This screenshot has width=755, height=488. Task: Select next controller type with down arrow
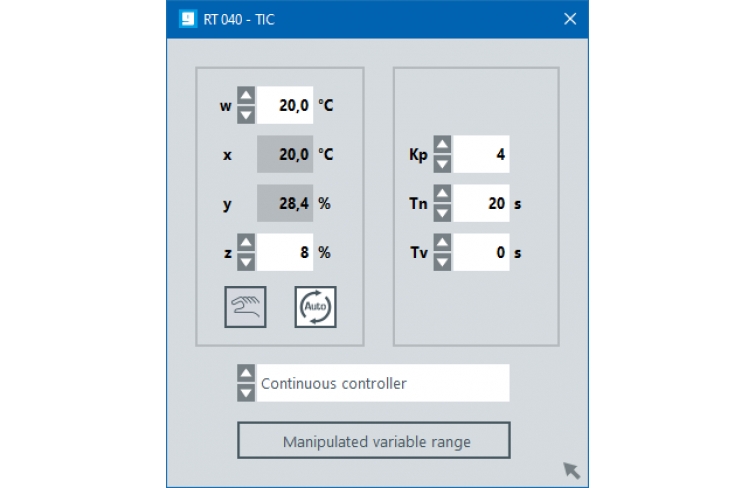tap(246, 393)
